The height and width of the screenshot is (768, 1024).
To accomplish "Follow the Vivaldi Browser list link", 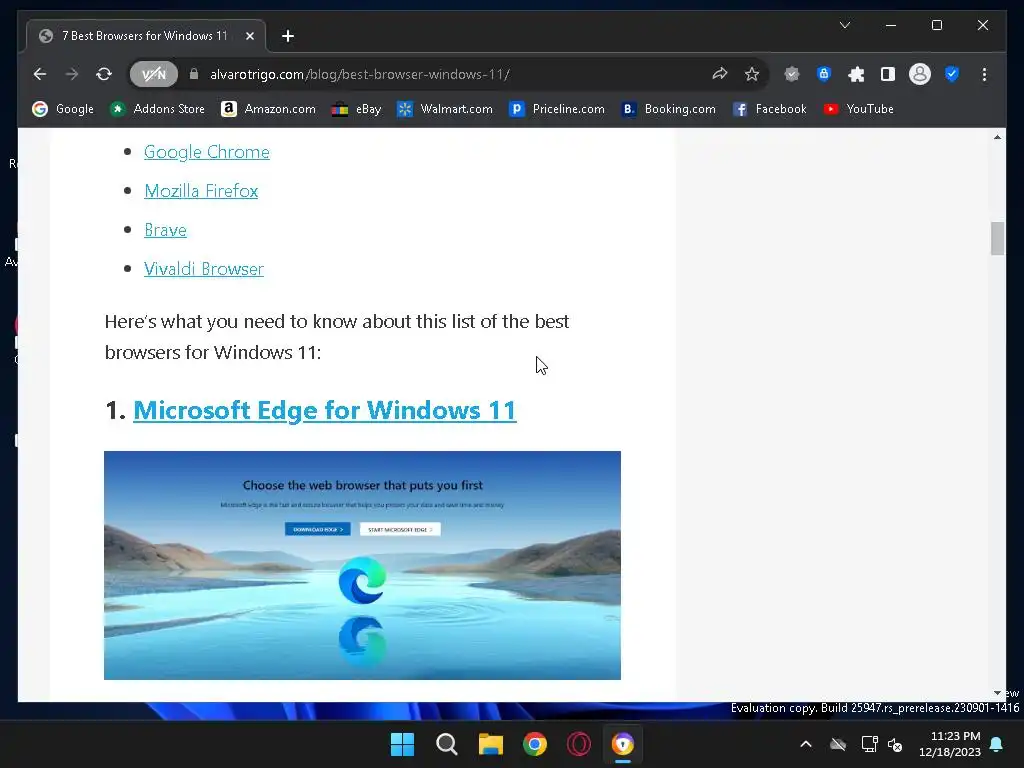I will (204, 269).
